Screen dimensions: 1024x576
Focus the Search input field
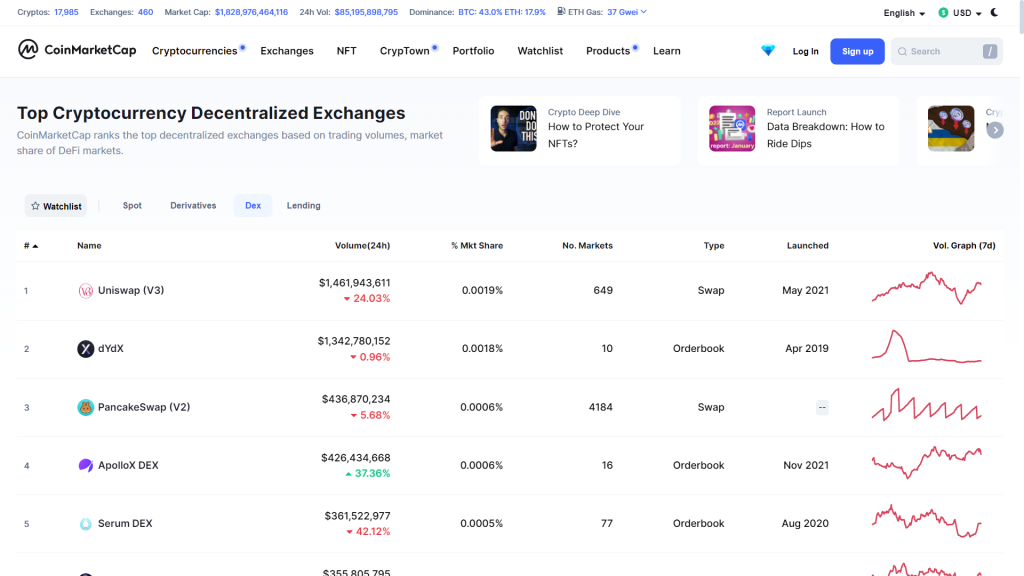pos(946,52)
